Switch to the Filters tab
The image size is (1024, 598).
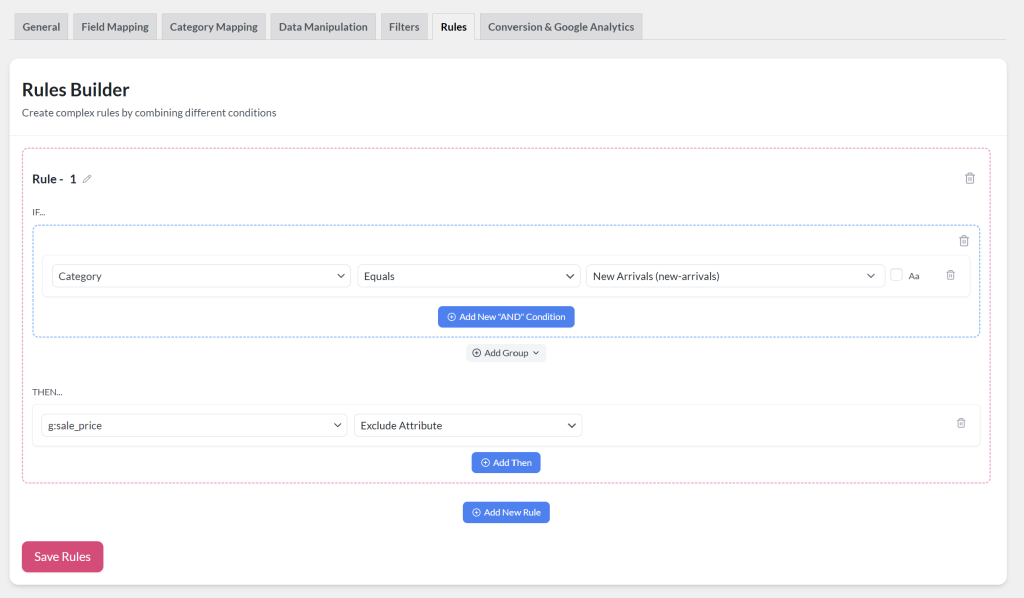point(404,27)
